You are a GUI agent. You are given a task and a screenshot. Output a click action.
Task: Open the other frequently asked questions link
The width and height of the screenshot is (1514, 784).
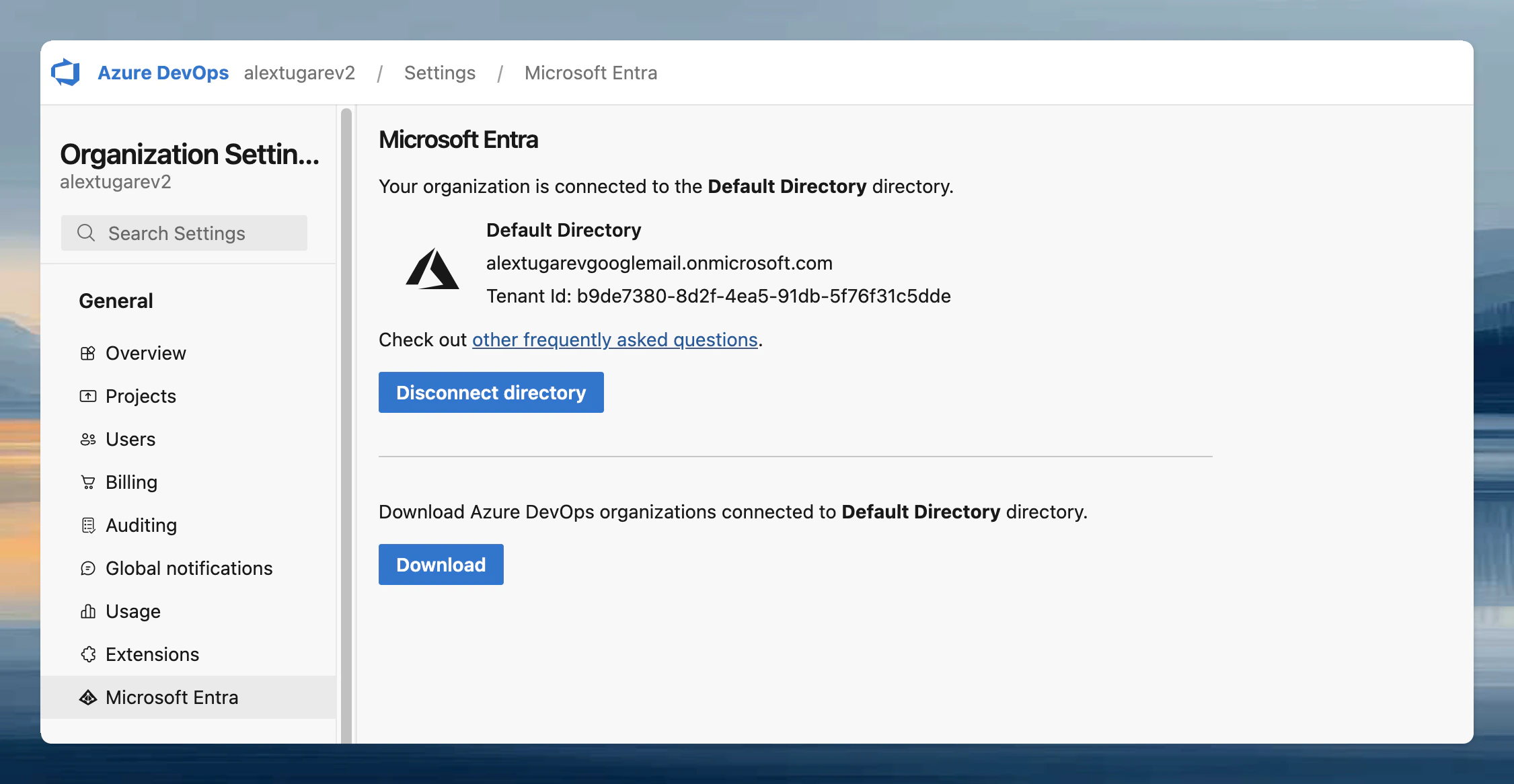coord(614,340)
